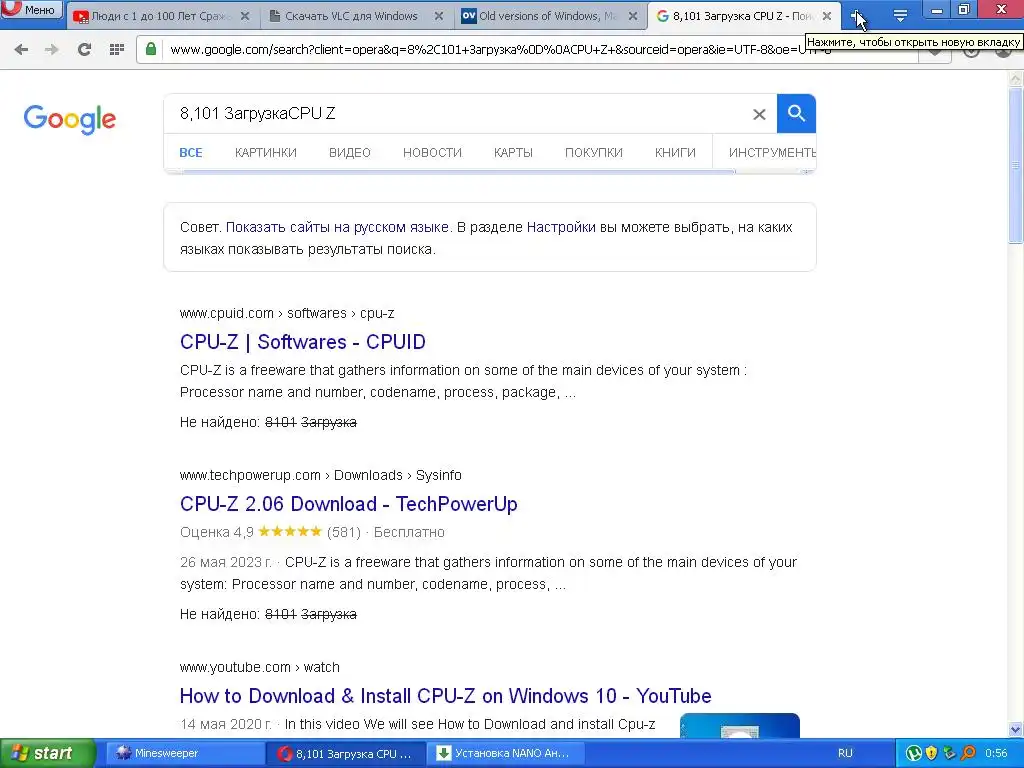Screen dimensions: 1024x768
Task: Click the Safely Remove Hardware tray icon
Action: tap(950, 753)
